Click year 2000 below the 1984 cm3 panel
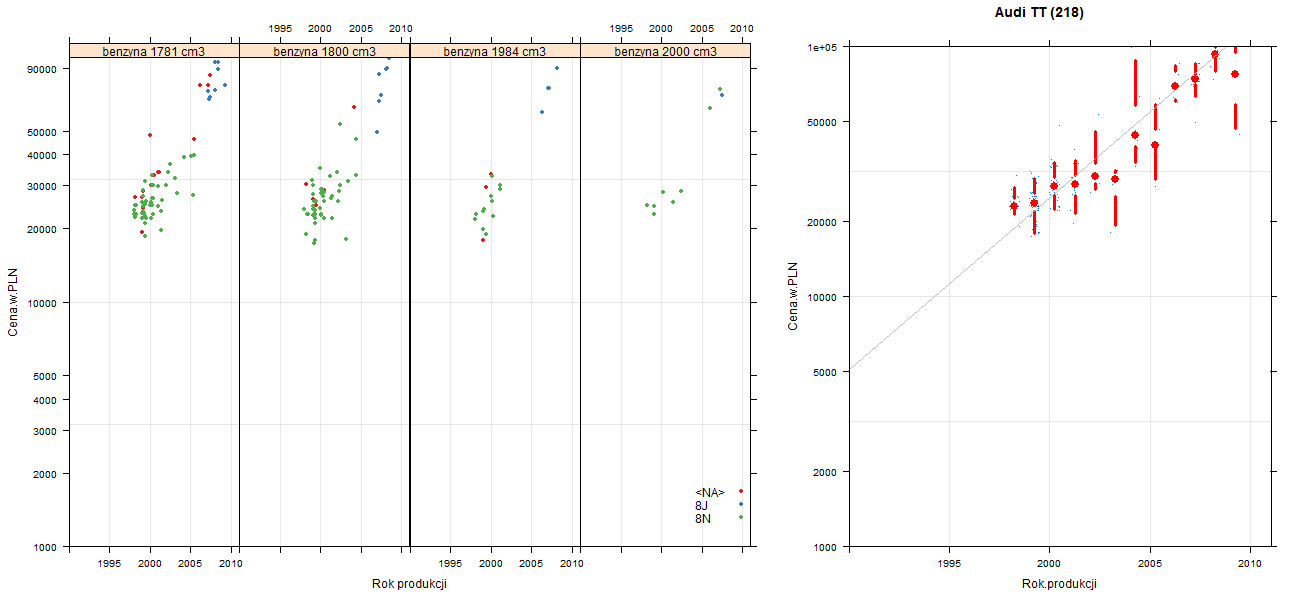Screen dimensions: 1300x600 click(x=491, y=564)
